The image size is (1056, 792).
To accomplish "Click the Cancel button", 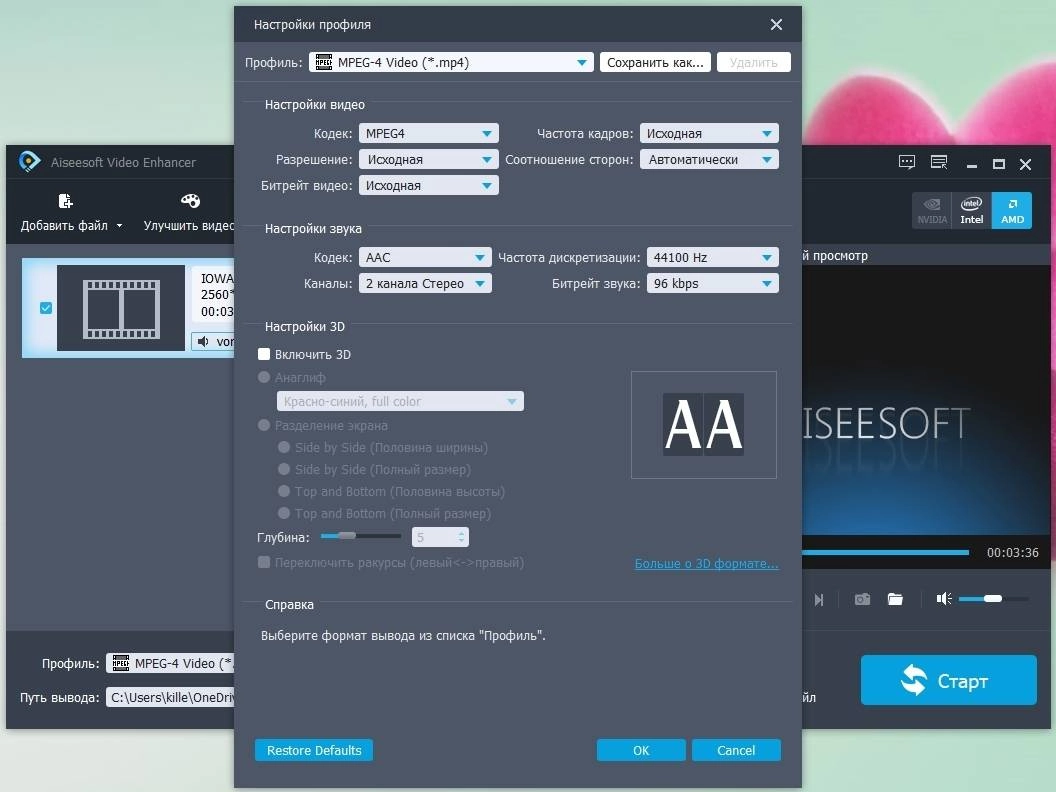I will (x=736, y=750).
